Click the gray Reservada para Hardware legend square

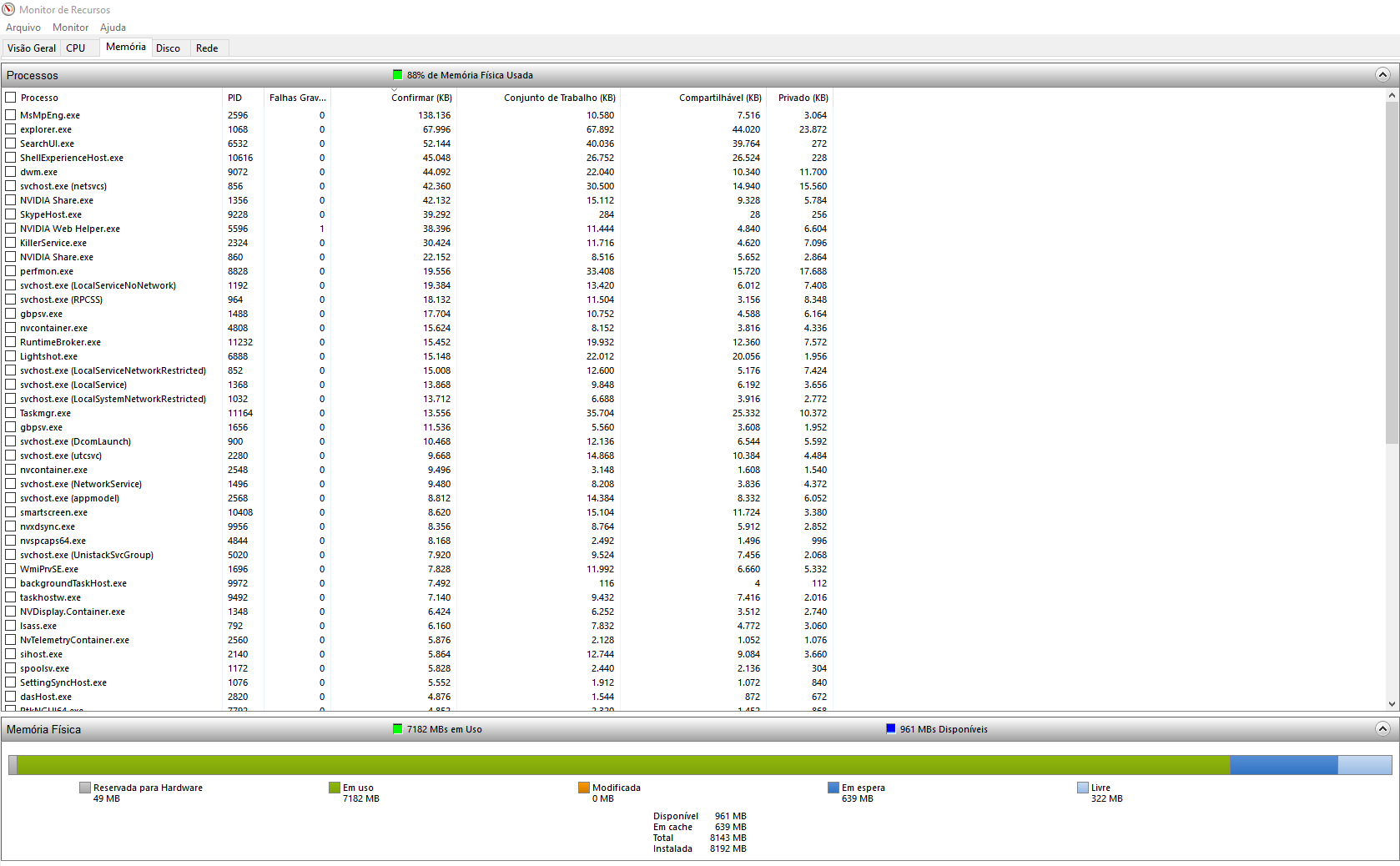(85, 788)
